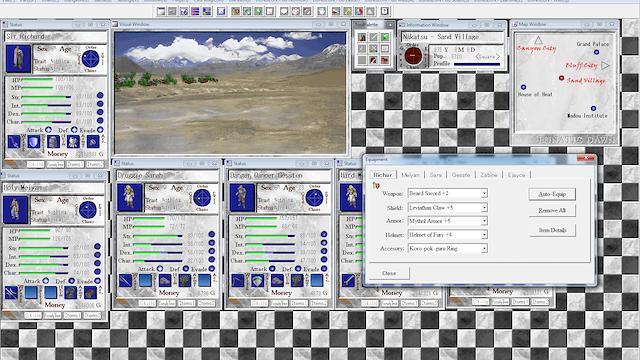Click Holy Meiyan's Order-Chaos alignment dial
This screenshot has width=640, height=360.
88,210
